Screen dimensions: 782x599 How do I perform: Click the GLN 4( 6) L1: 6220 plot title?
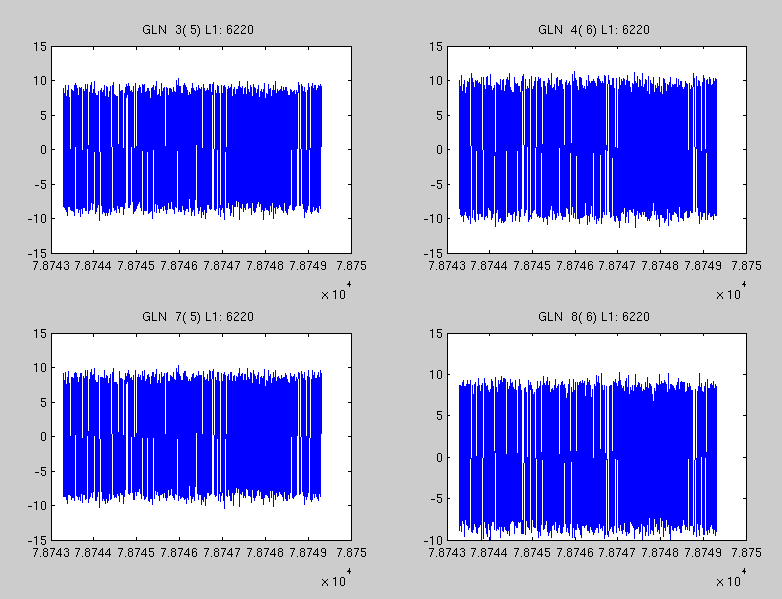tap(594, 30)
